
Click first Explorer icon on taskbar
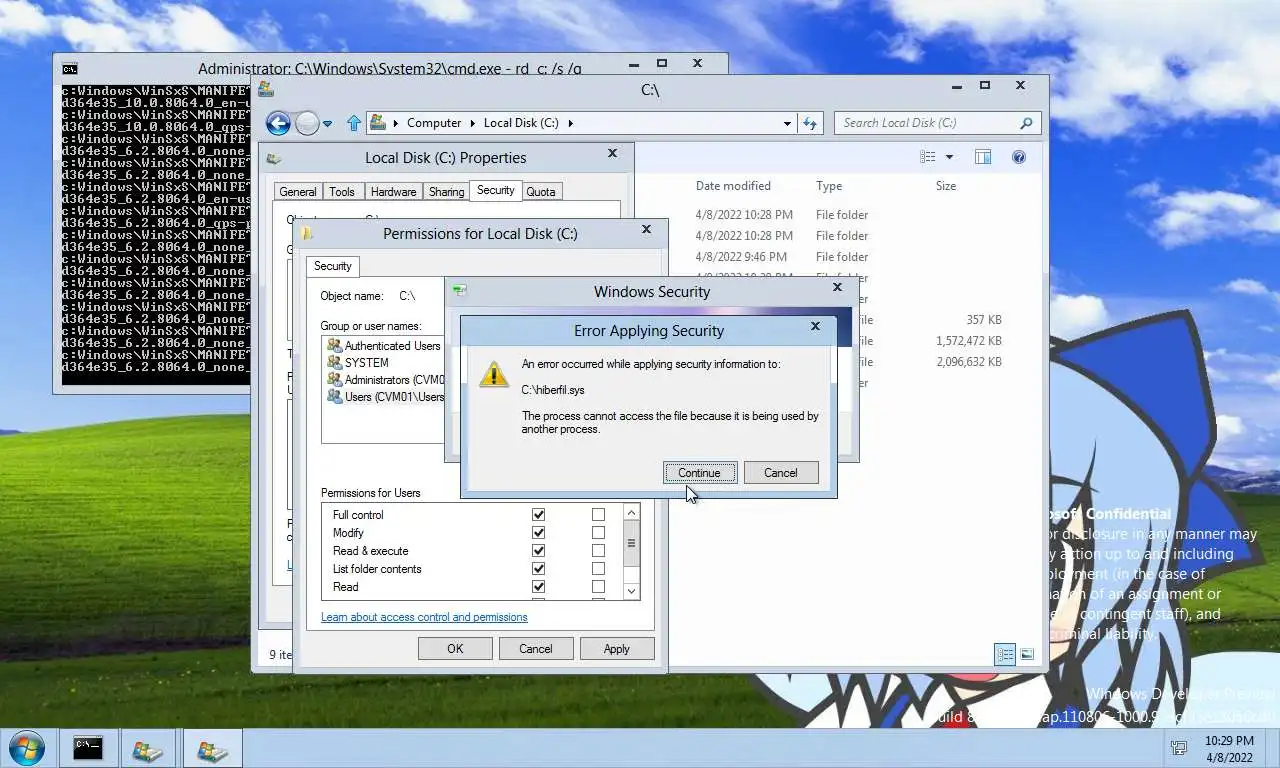coord(148,748)
